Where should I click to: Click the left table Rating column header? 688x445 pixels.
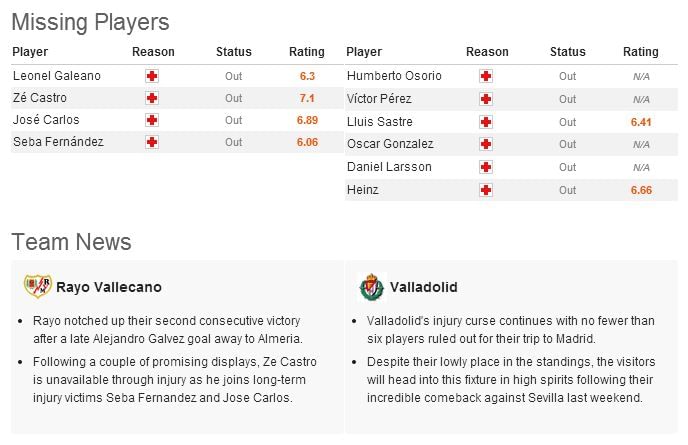click(x=307, y=52)
